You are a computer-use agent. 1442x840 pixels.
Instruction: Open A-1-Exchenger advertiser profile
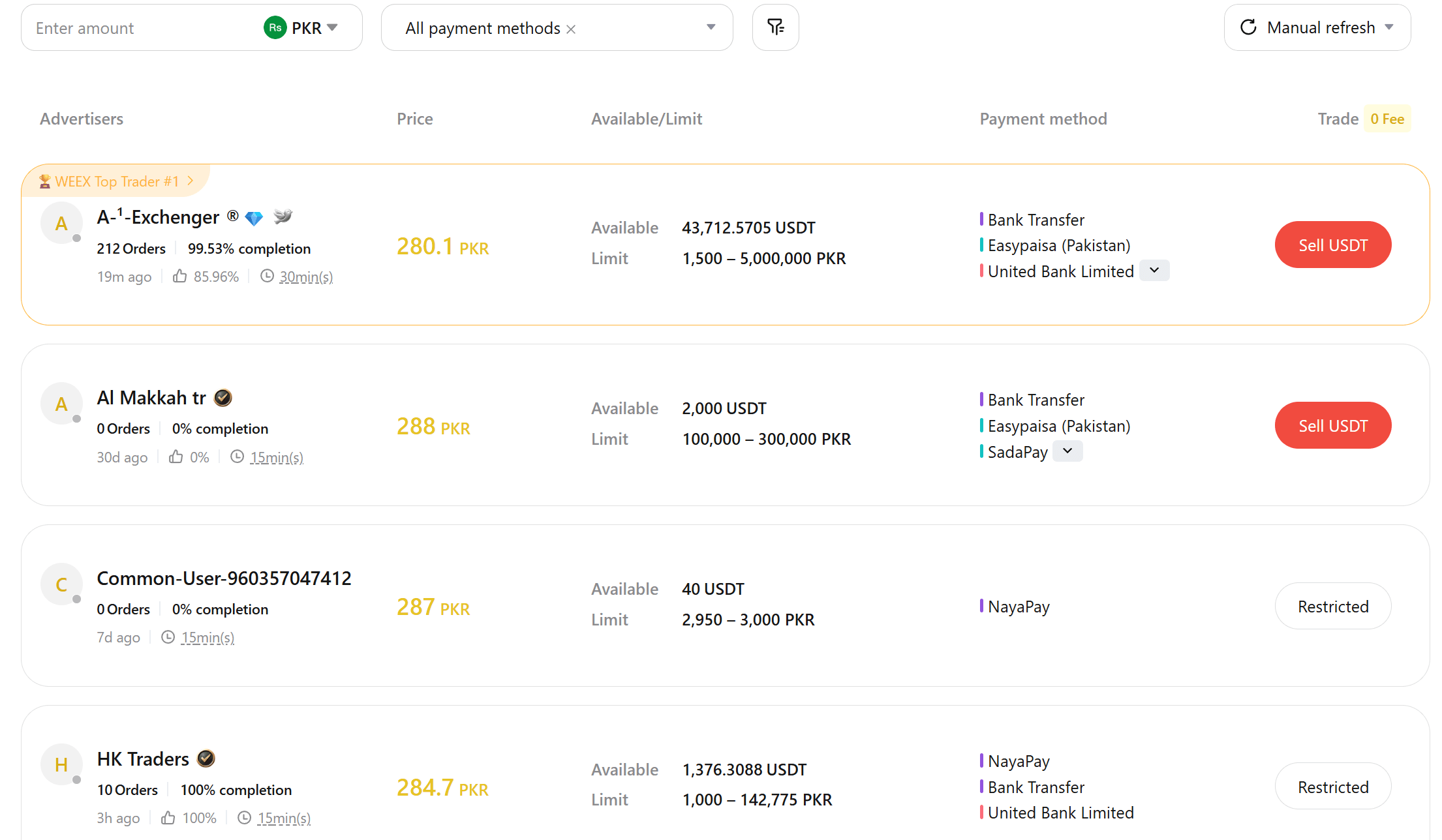[x=158, y=217]
